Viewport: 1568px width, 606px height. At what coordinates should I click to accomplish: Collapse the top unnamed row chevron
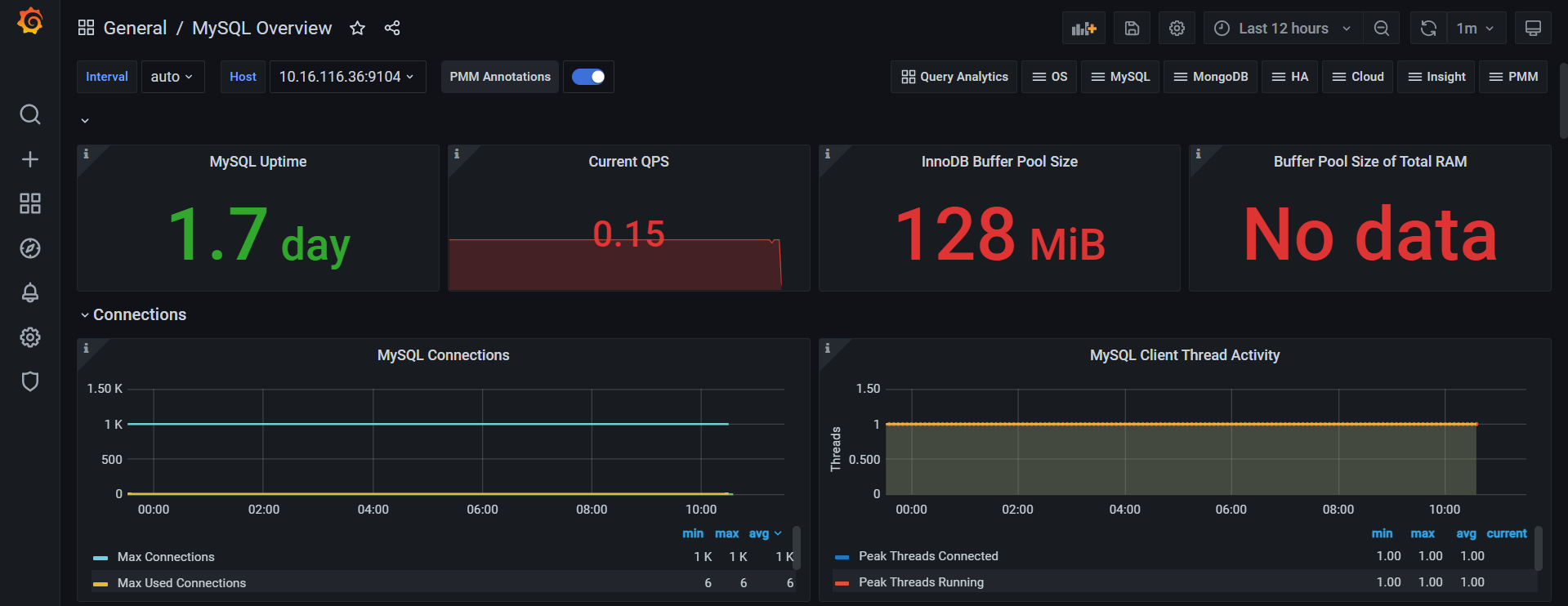[x=85, y=121]
